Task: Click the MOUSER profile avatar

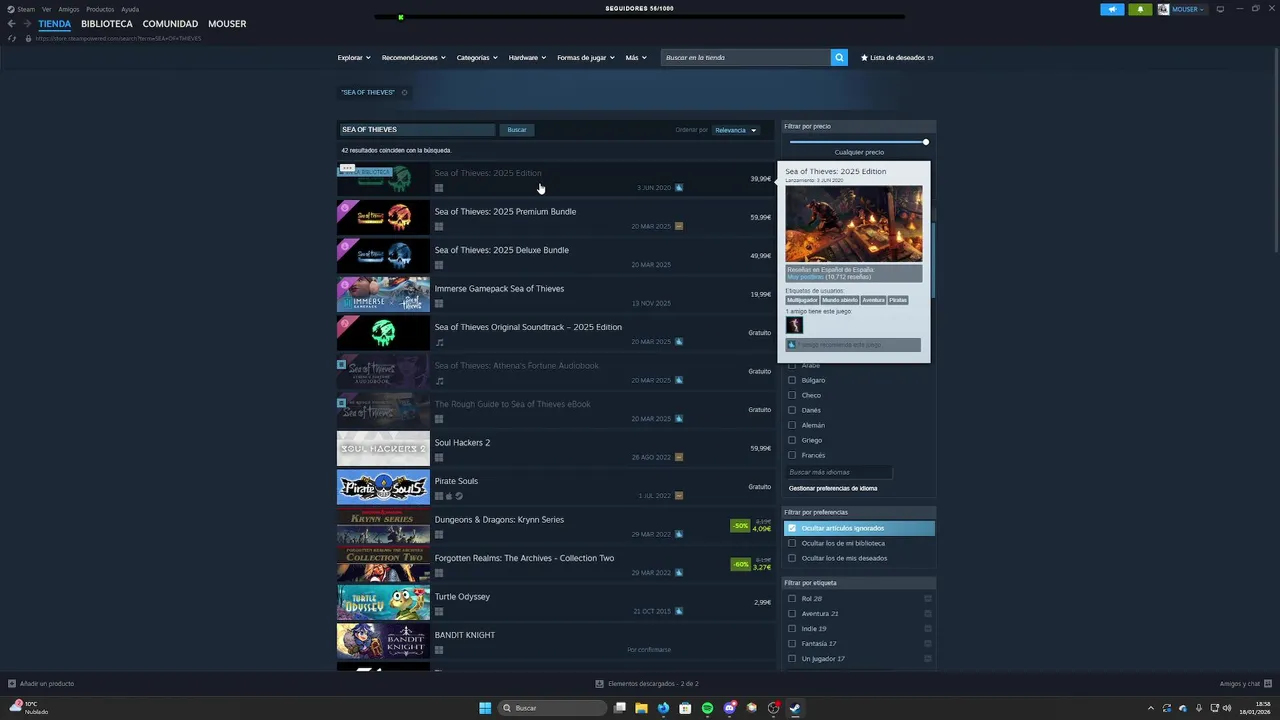Action: [x=1163, y=9]
